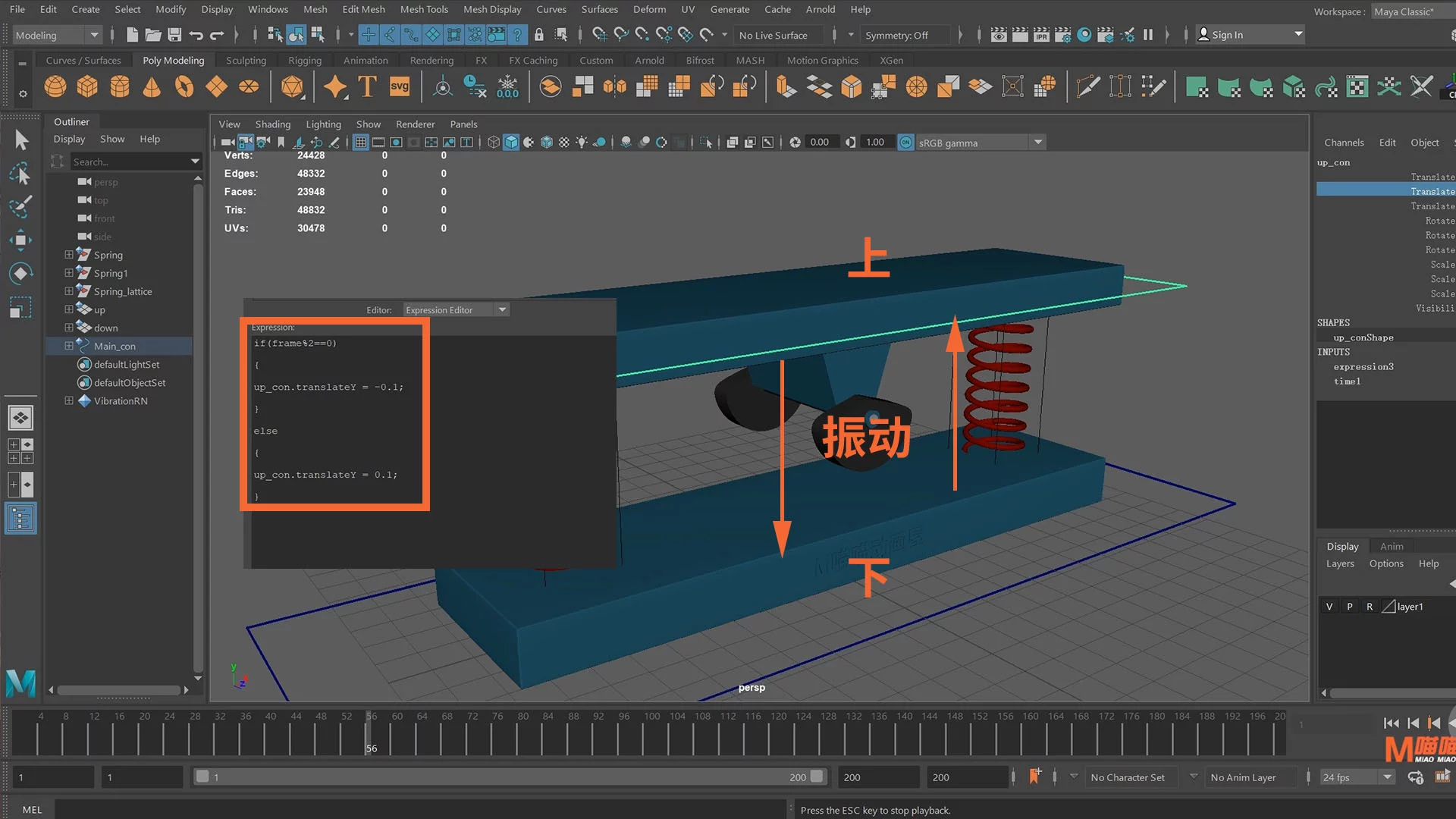Open the 24 fps frame rate dropdown

pyautogui.click(x=1357, y=777)
